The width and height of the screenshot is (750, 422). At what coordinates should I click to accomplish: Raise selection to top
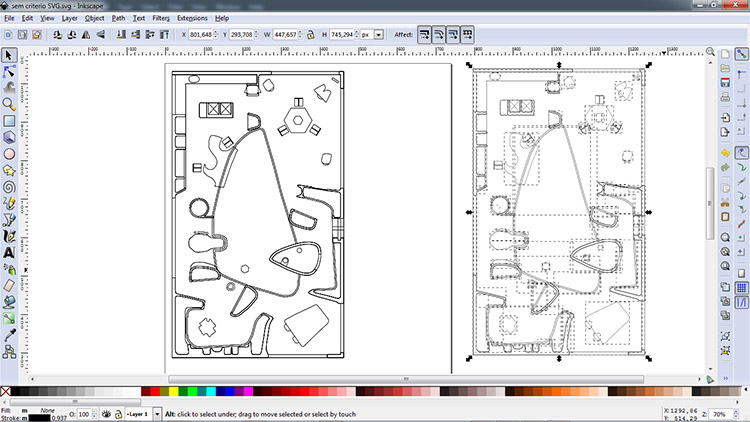164,34
